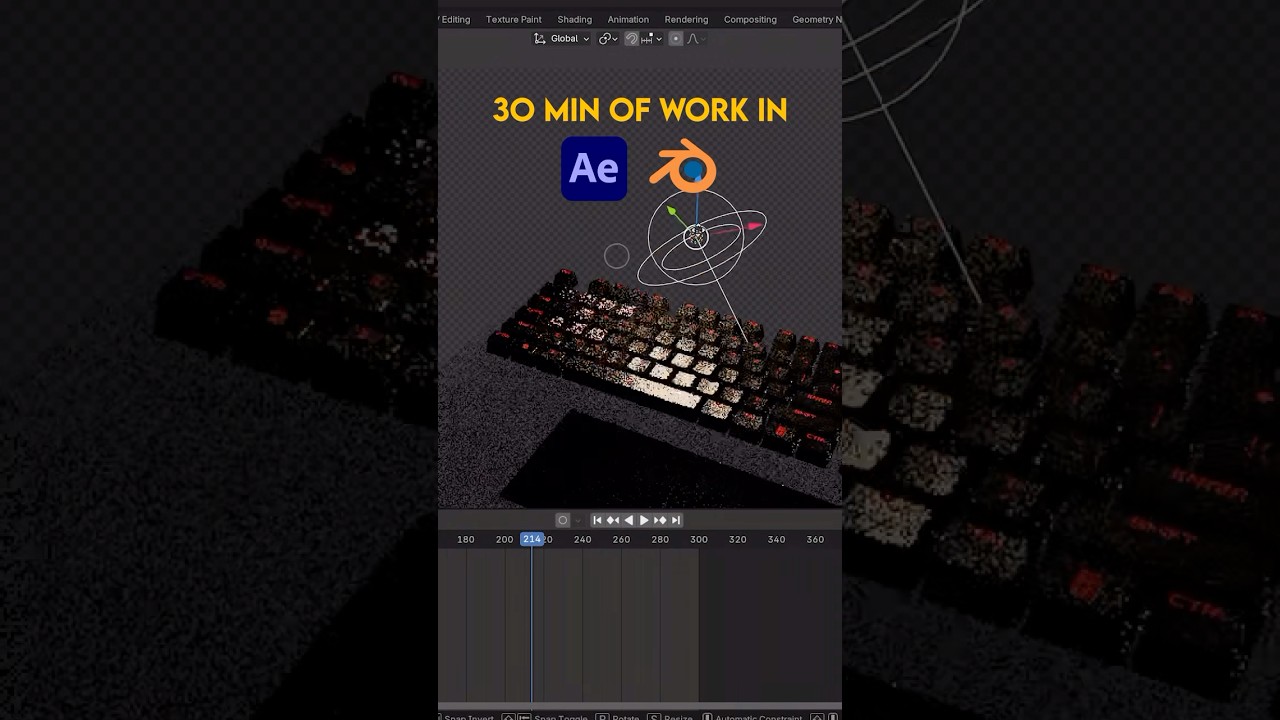This screenshot has width=1280, height=720.
Task: Click frame 280 on the timeline ruler
Action: (x=660, y=539)
